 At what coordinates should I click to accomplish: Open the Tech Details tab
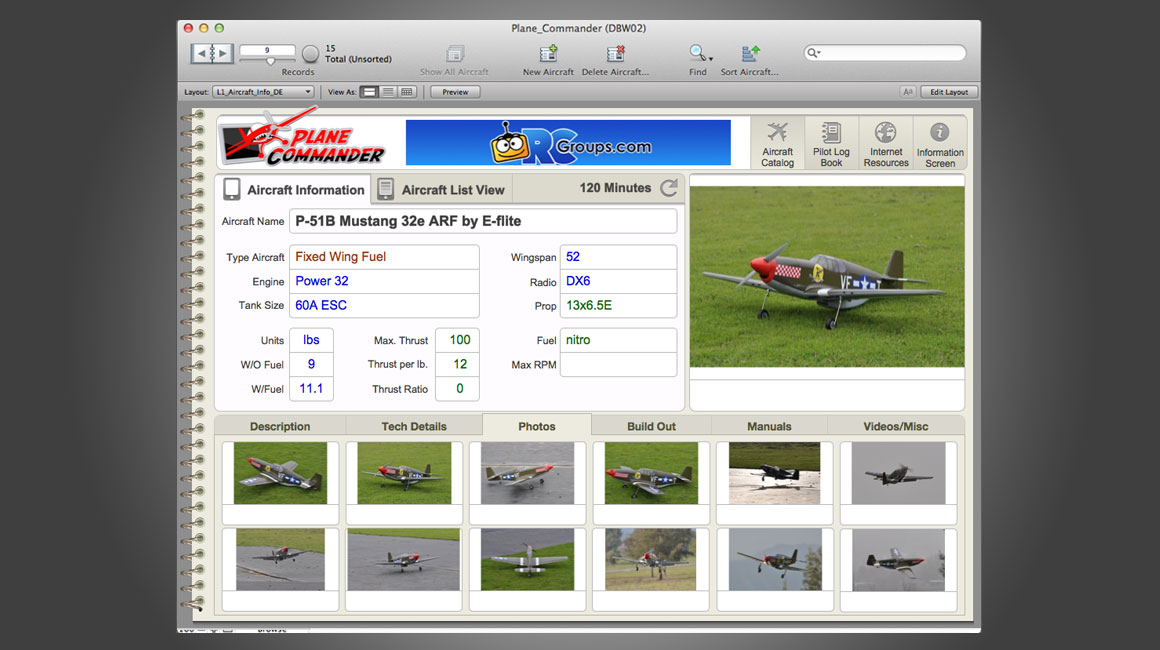coord(414,427)
